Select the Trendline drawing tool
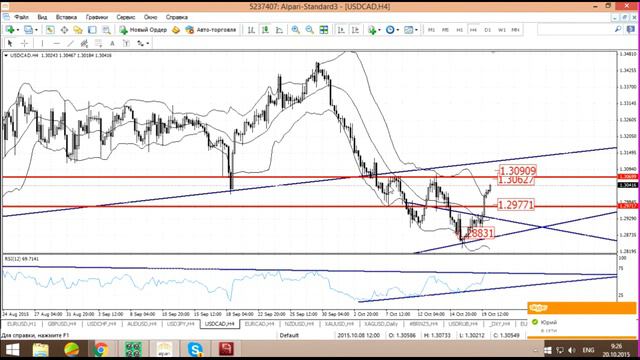The height and width of the screenshot is (360, 640). tap(71, 43)
